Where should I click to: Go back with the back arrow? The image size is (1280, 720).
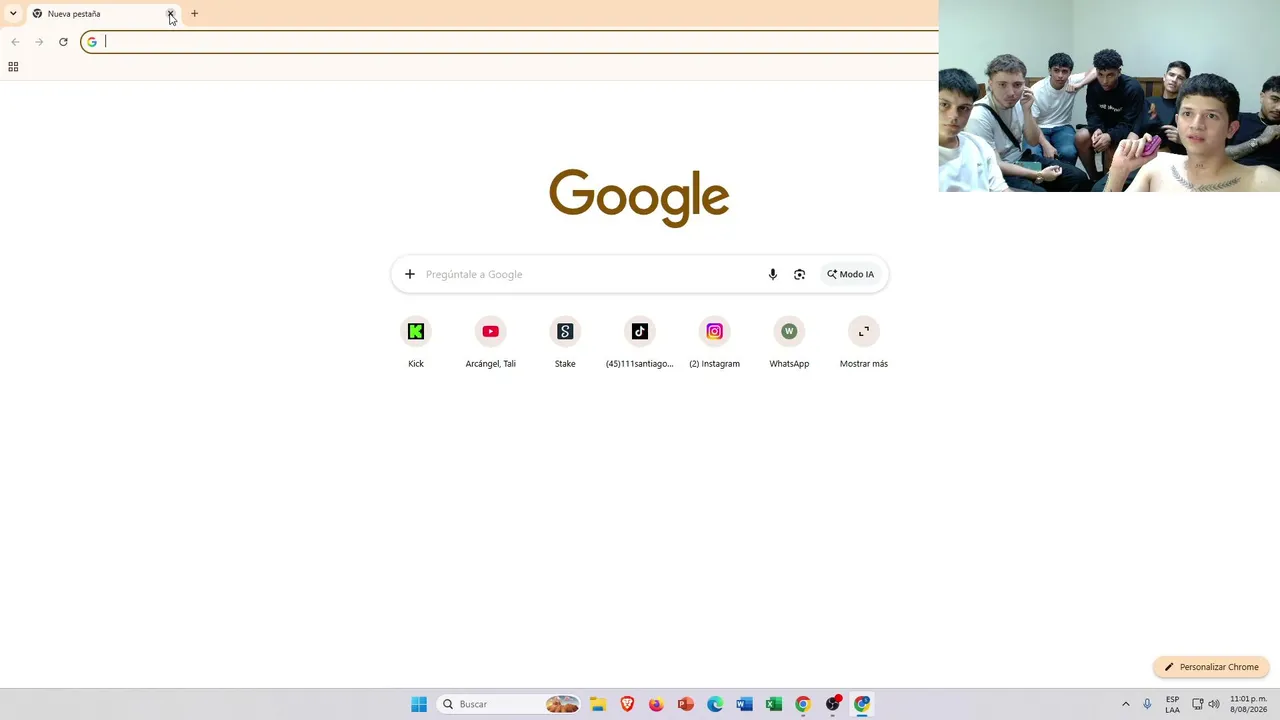pyautogui.click(x=15, y=42)
